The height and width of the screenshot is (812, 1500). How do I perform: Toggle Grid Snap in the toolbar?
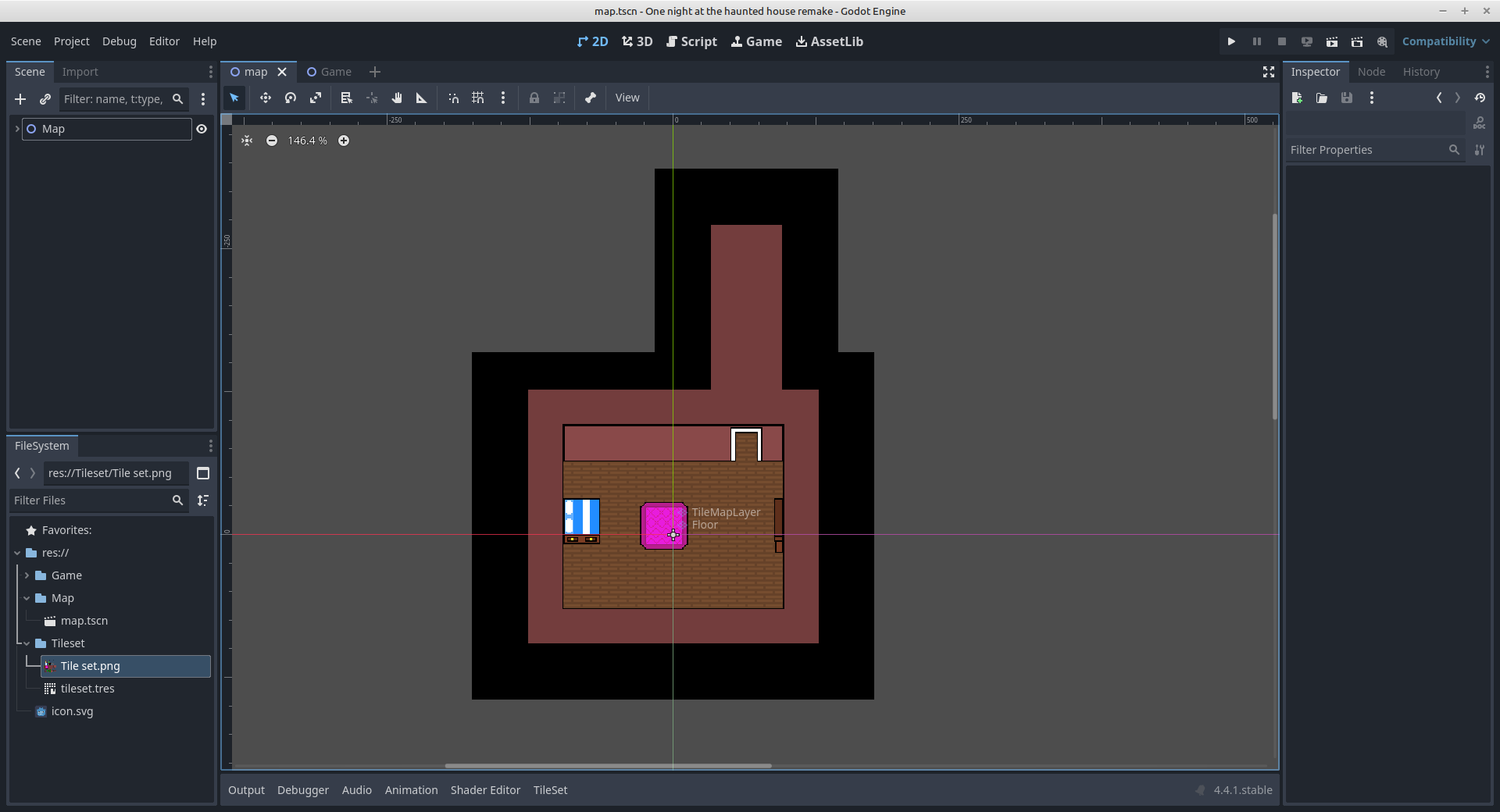point(478,98)
